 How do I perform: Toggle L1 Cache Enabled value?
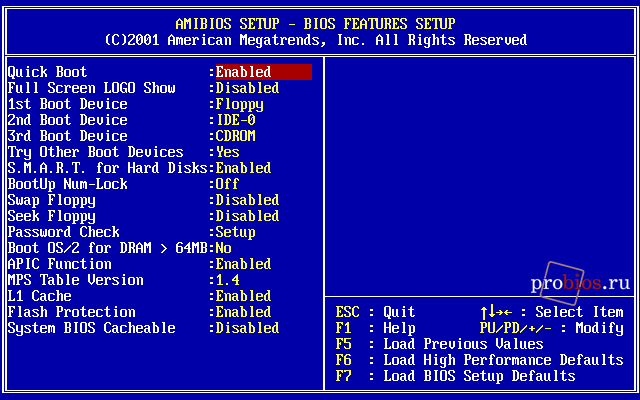[243, 296]
